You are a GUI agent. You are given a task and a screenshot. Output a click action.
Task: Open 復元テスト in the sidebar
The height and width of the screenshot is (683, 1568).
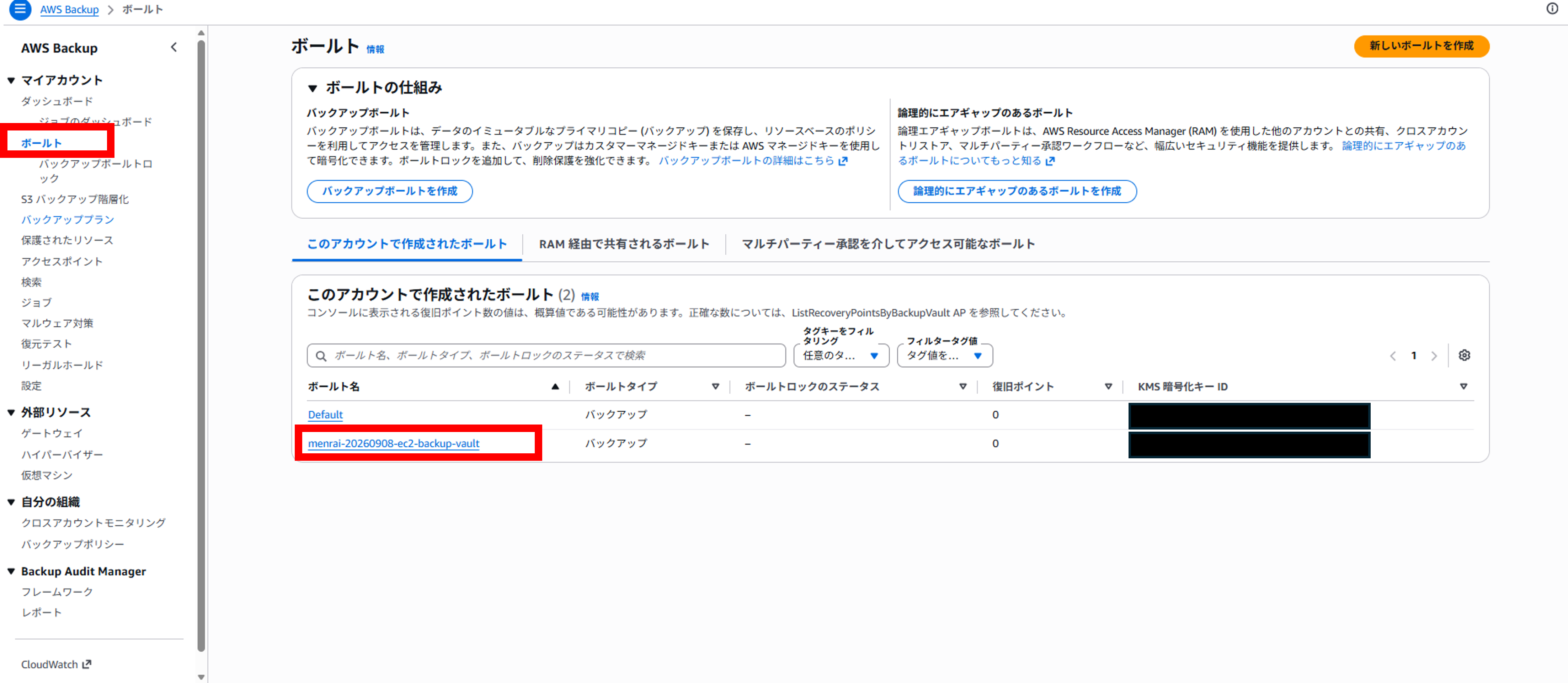[46, 344]
